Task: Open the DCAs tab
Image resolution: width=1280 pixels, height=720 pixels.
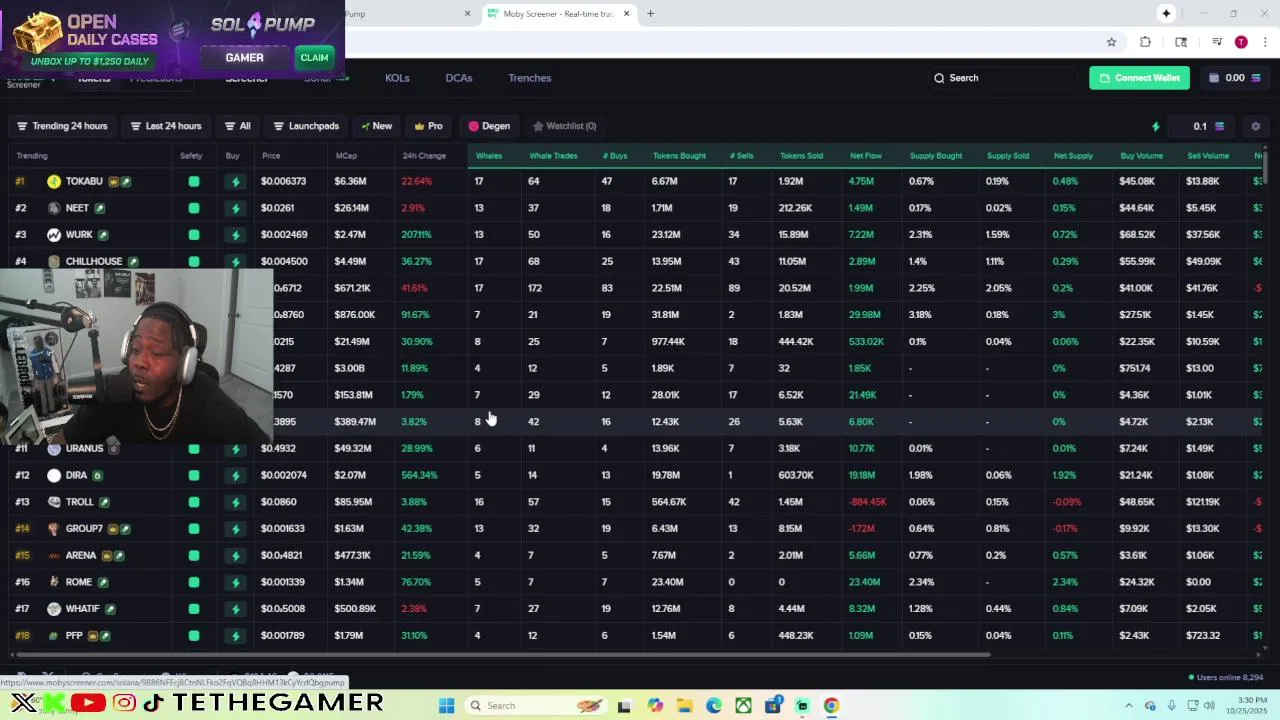Action: pos(459,78)
